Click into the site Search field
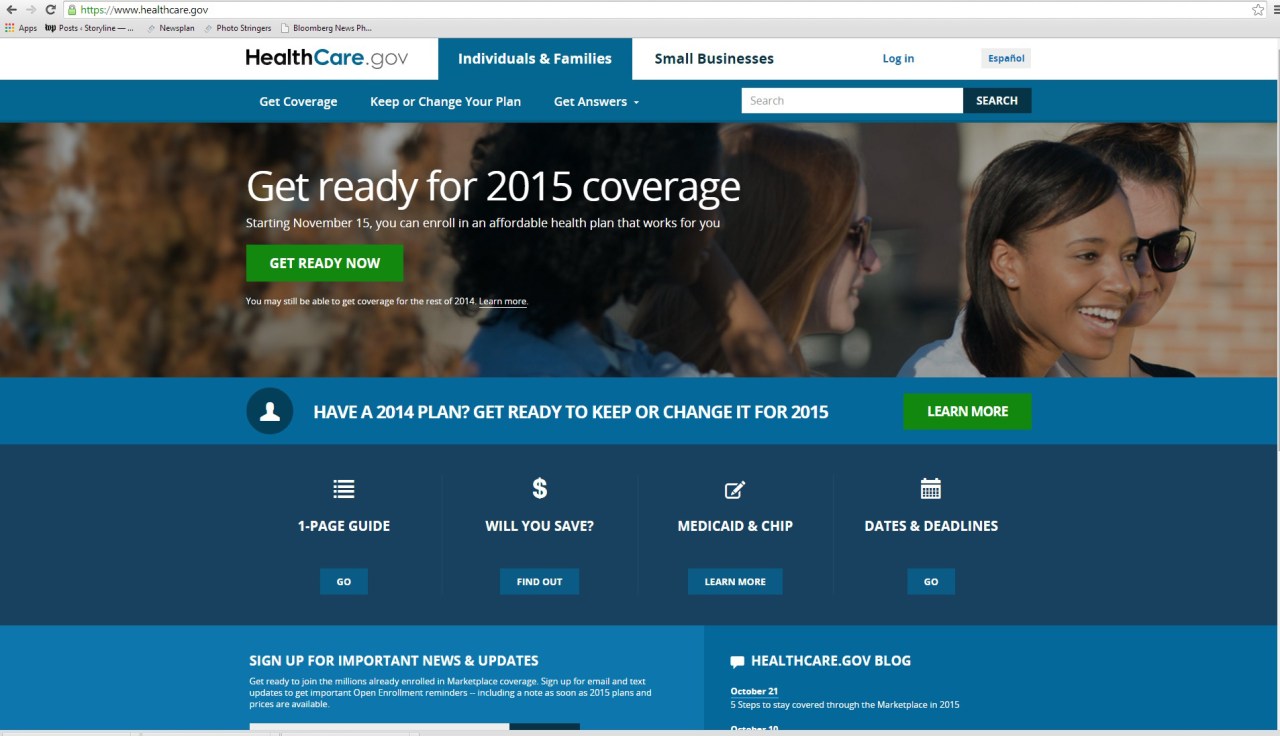Image resolution: width=1280 pixels, height=736 pixels. [852, 101]
